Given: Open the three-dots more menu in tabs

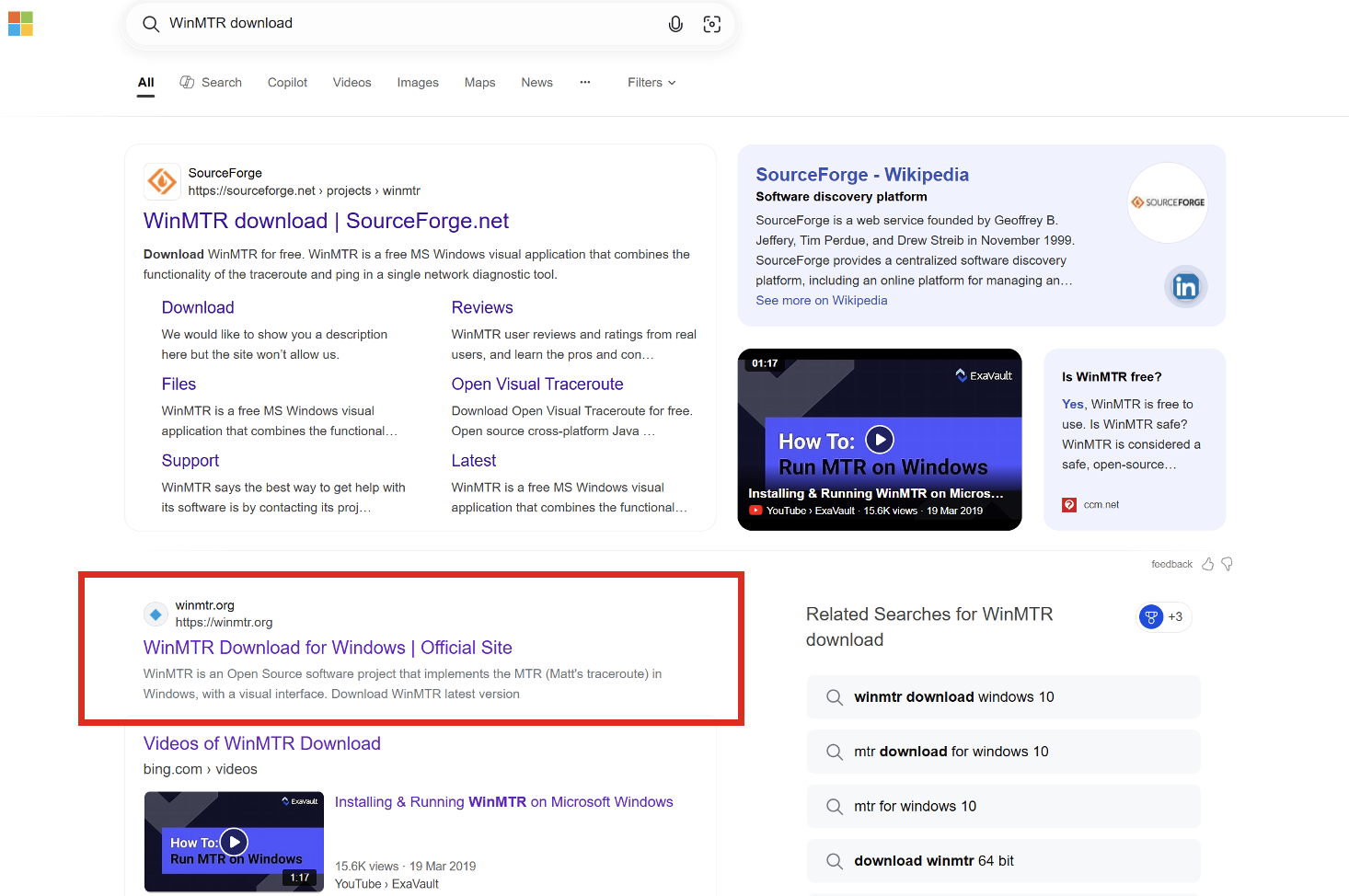Looking at the screenshot, I should point(584,83).
